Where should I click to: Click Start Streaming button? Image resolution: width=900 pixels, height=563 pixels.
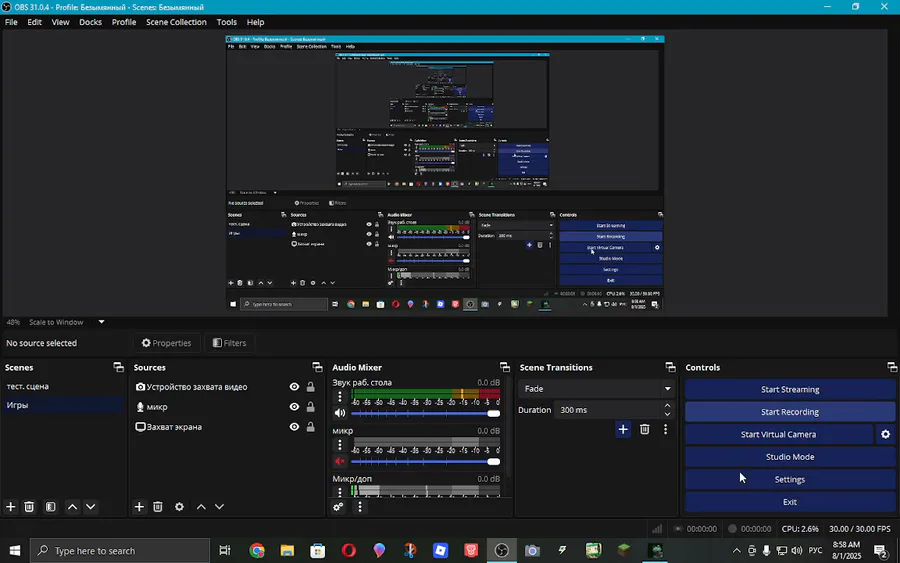(x=790, y=390)
